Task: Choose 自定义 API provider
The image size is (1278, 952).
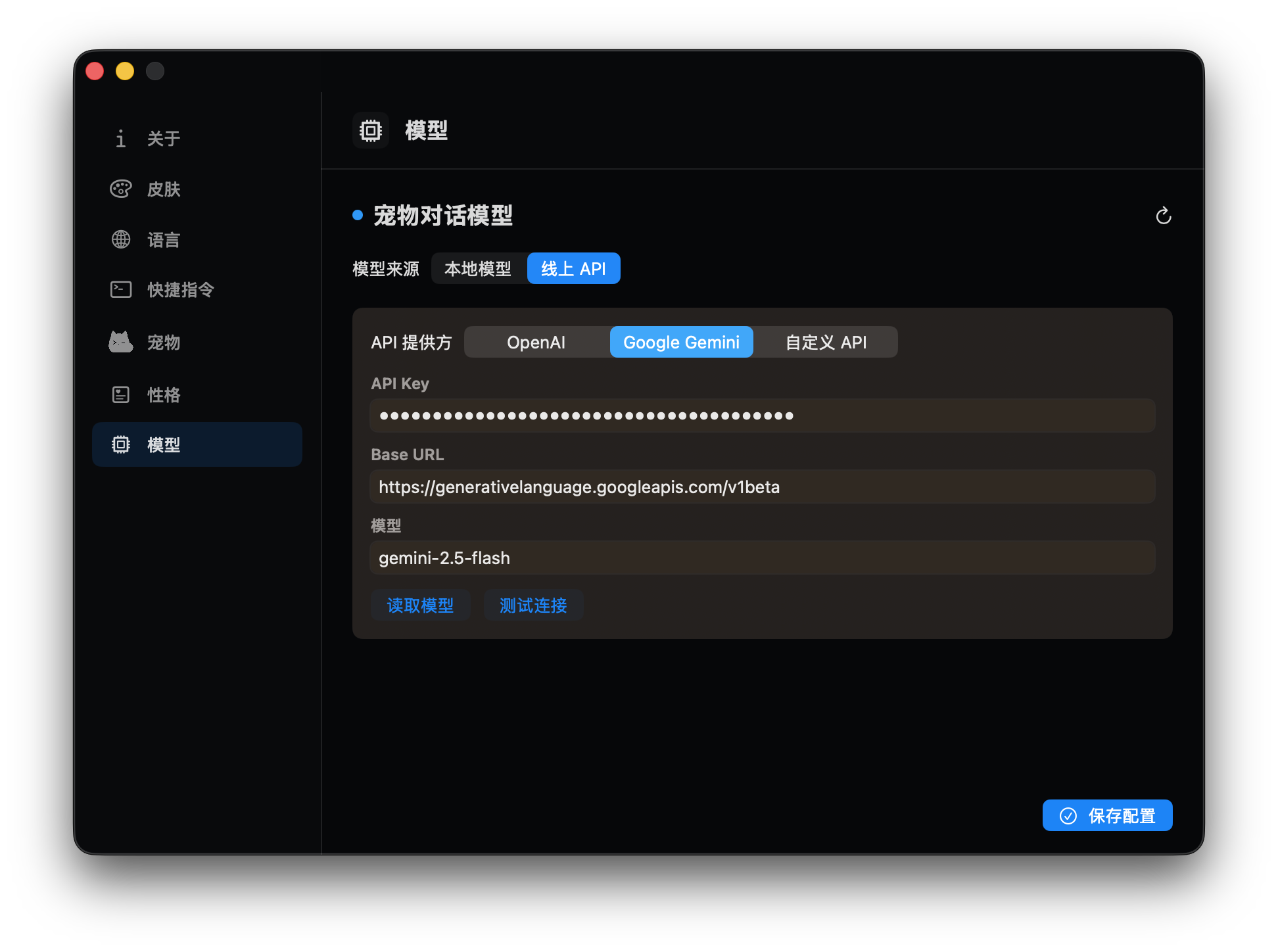Action: coord(826,342)
